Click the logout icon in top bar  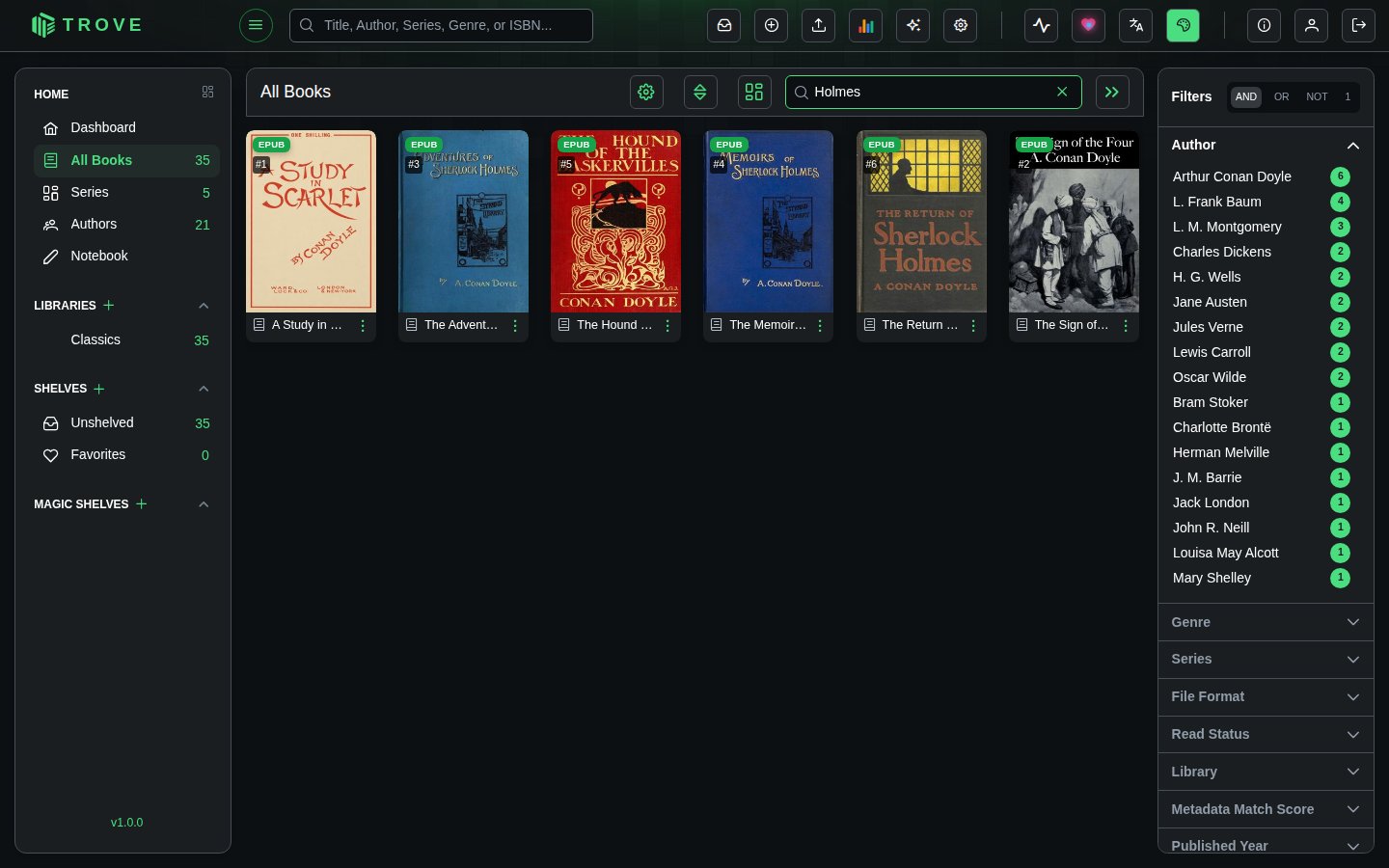tap(1359, 26)
